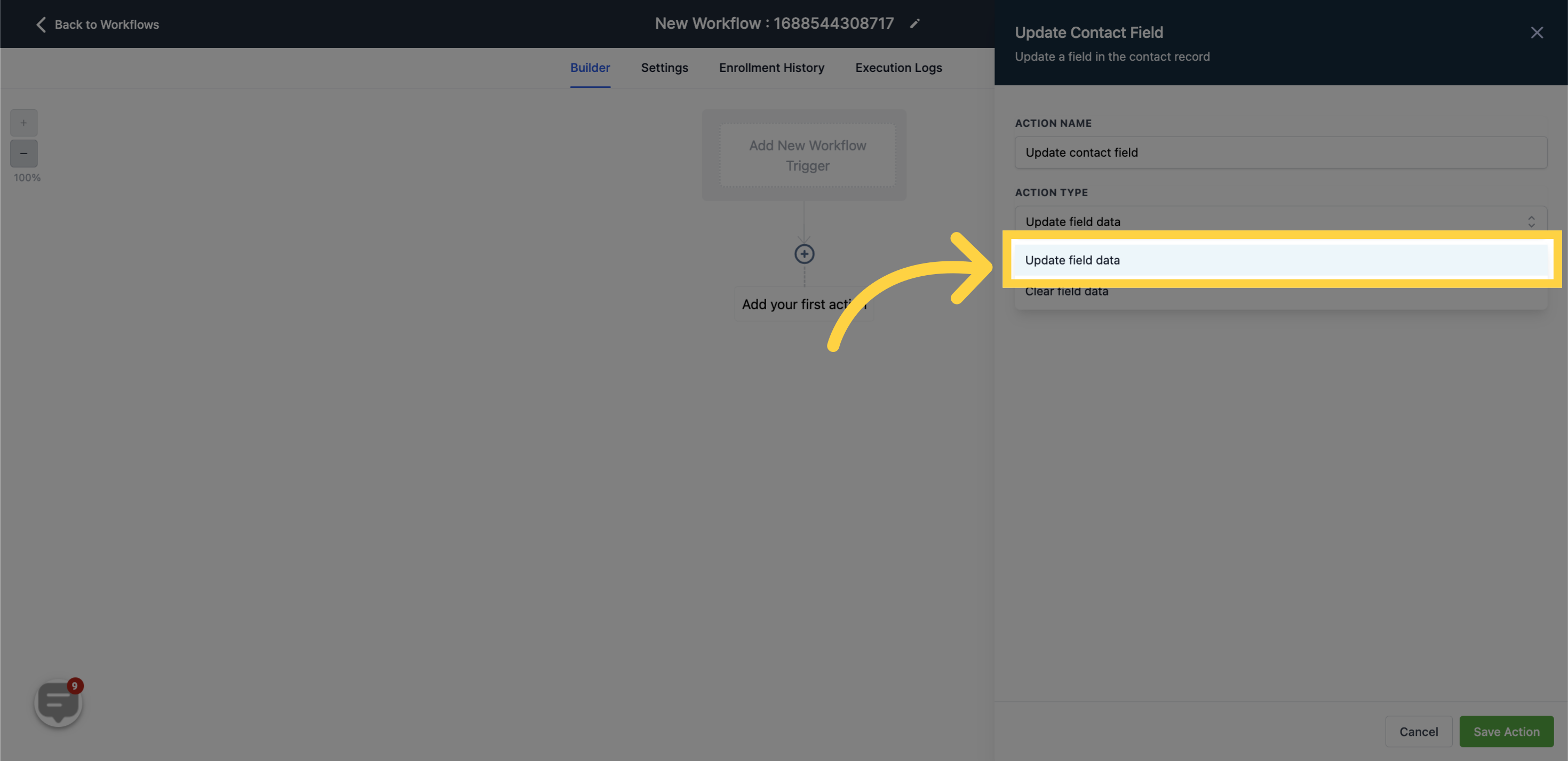Add a workflow step with circled plus
The height and width of the screenshot is (761, 1568).
pyautogui.click(x=804, y=254)
